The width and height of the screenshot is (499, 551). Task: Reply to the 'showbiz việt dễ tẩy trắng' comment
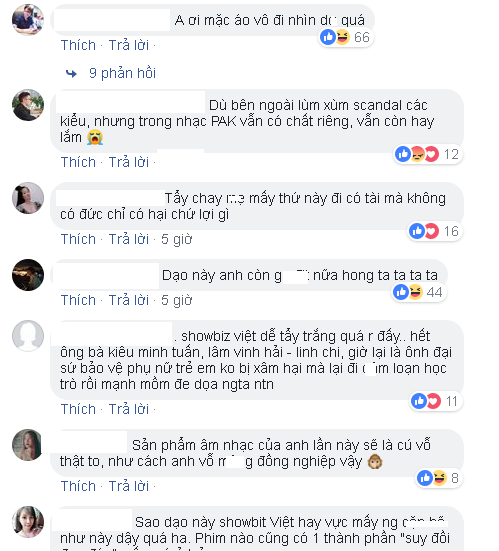click(x=129, y=409)
